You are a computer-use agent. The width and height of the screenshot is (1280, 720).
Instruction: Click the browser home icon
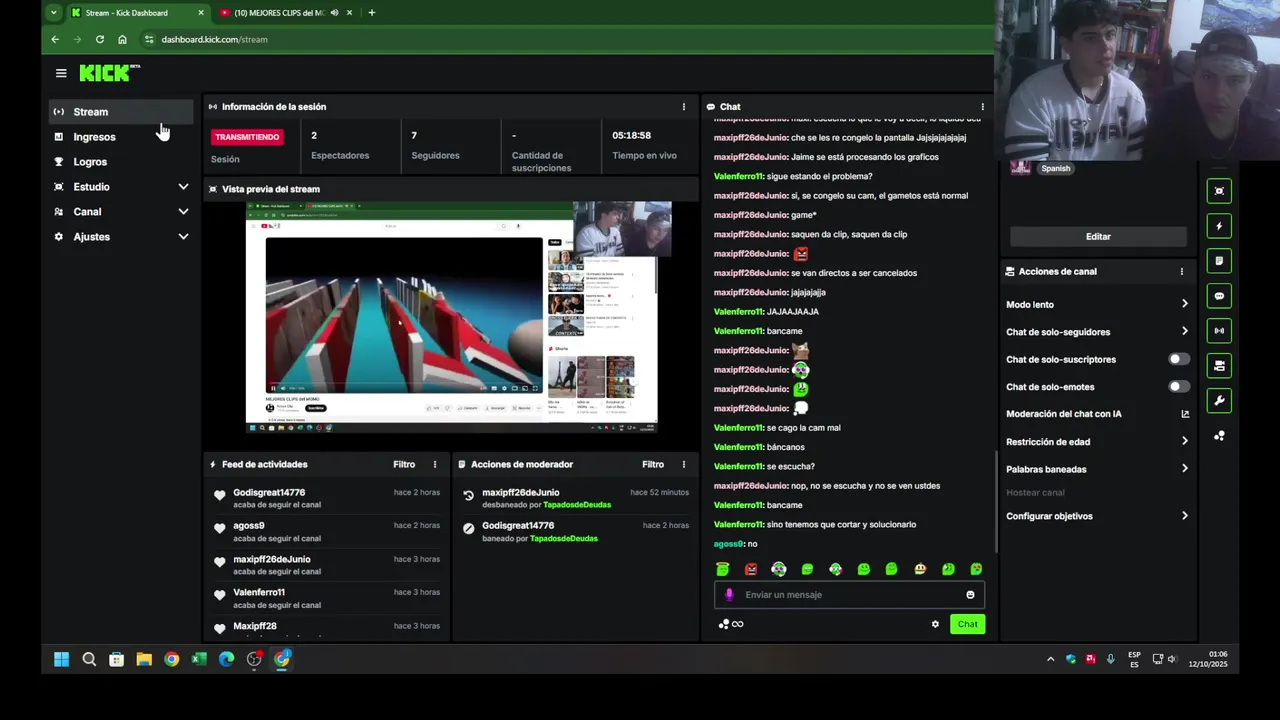pyautogui.click(x=122, y=39)
